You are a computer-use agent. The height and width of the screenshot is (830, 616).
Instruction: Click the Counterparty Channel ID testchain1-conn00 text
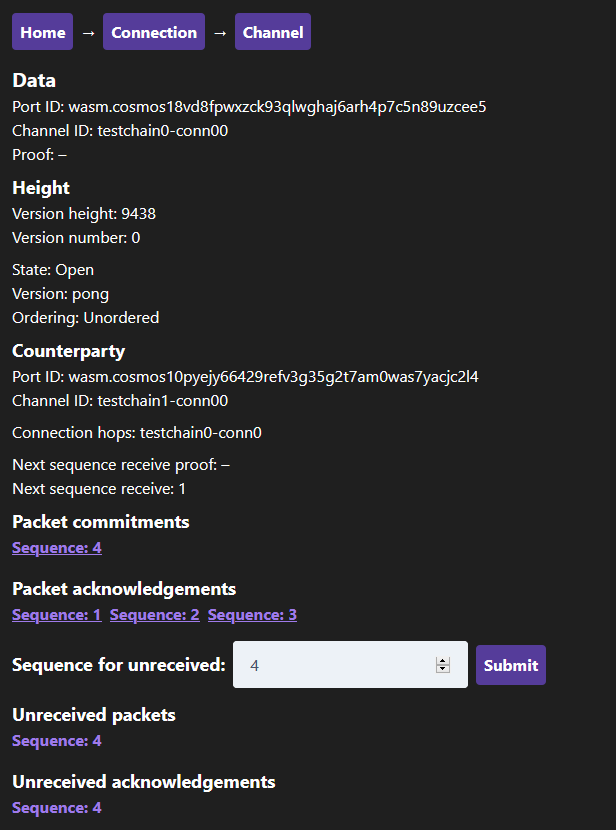pos(162,401)
